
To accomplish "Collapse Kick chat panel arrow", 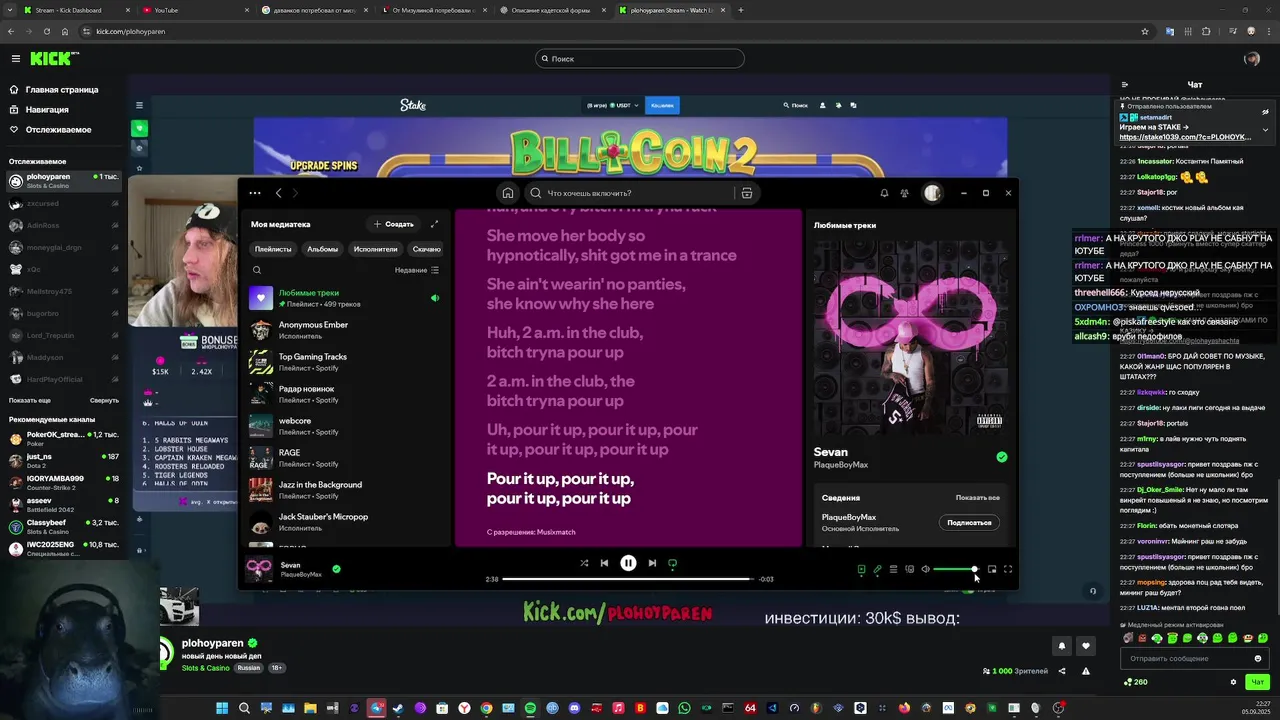I will tap(1125, 85).
